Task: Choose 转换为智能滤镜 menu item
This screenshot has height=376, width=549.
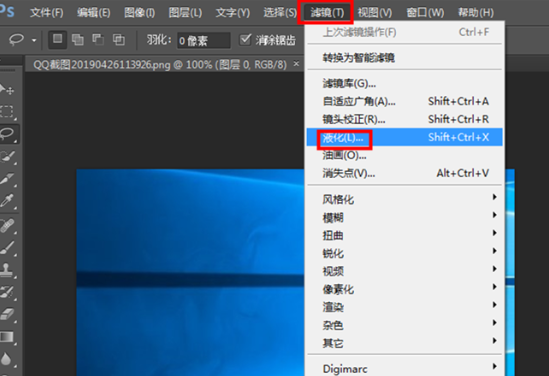Action: click(x=404, y=57)
